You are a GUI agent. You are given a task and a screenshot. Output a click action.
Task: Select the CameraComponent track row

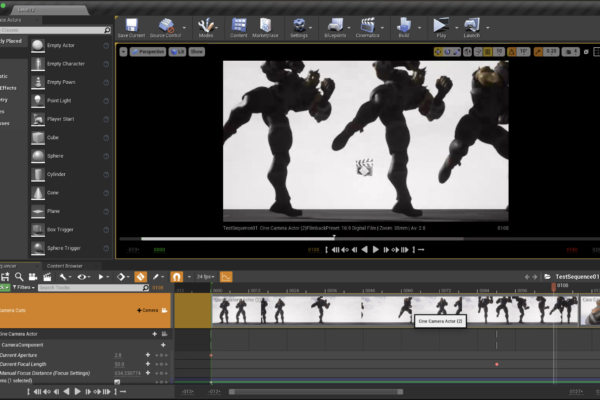85,345
